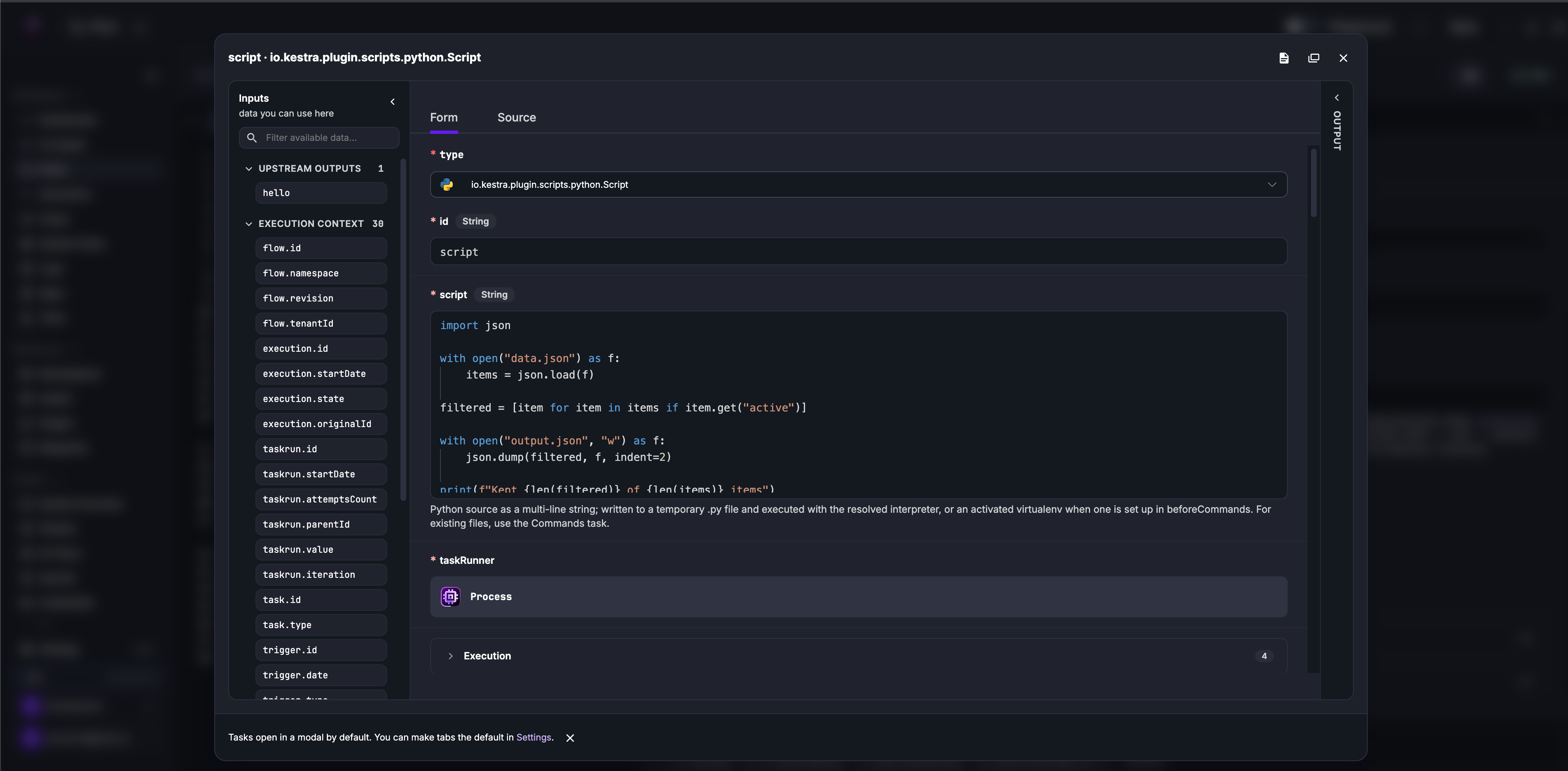
Task: Insert trigger.date variable
Action: (x=321, y=675)
